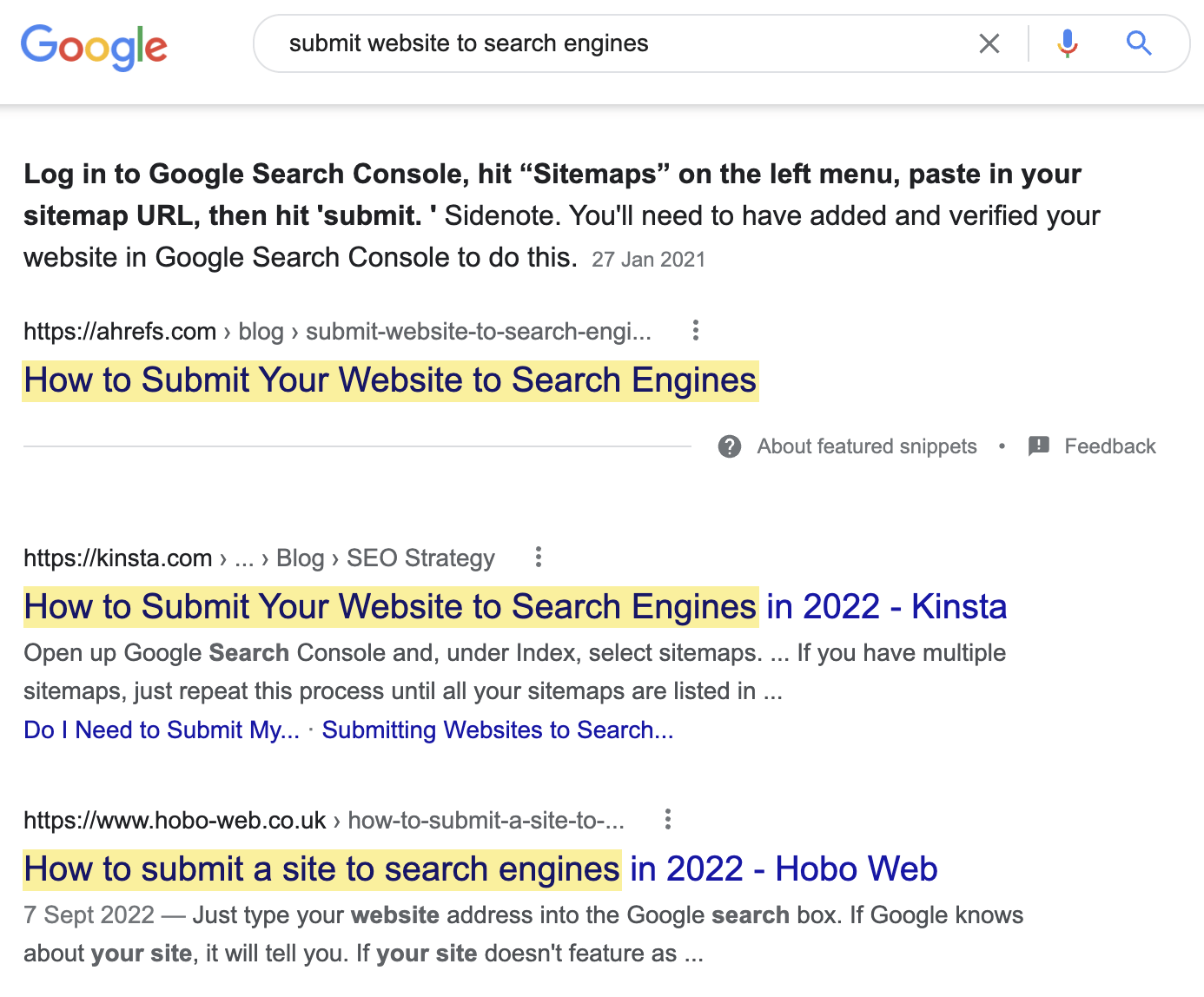The width and height of the screenshot is (1204, 997).
Task: Open the three-dot menu on the Kinsta result
Action: [539, 558]
